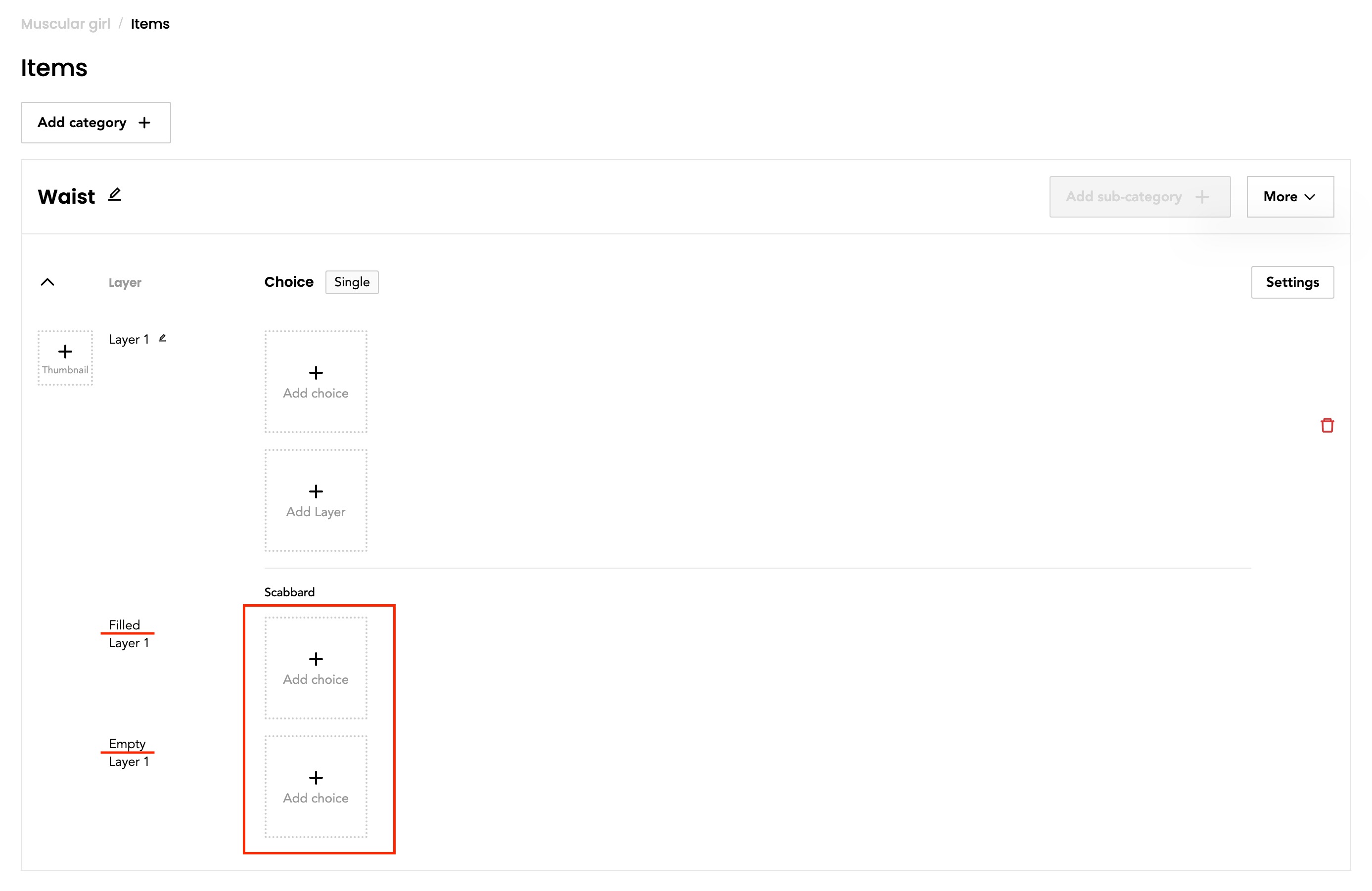
Task: Add choice for Scabbard Empty layer
Action: [316, 787]
